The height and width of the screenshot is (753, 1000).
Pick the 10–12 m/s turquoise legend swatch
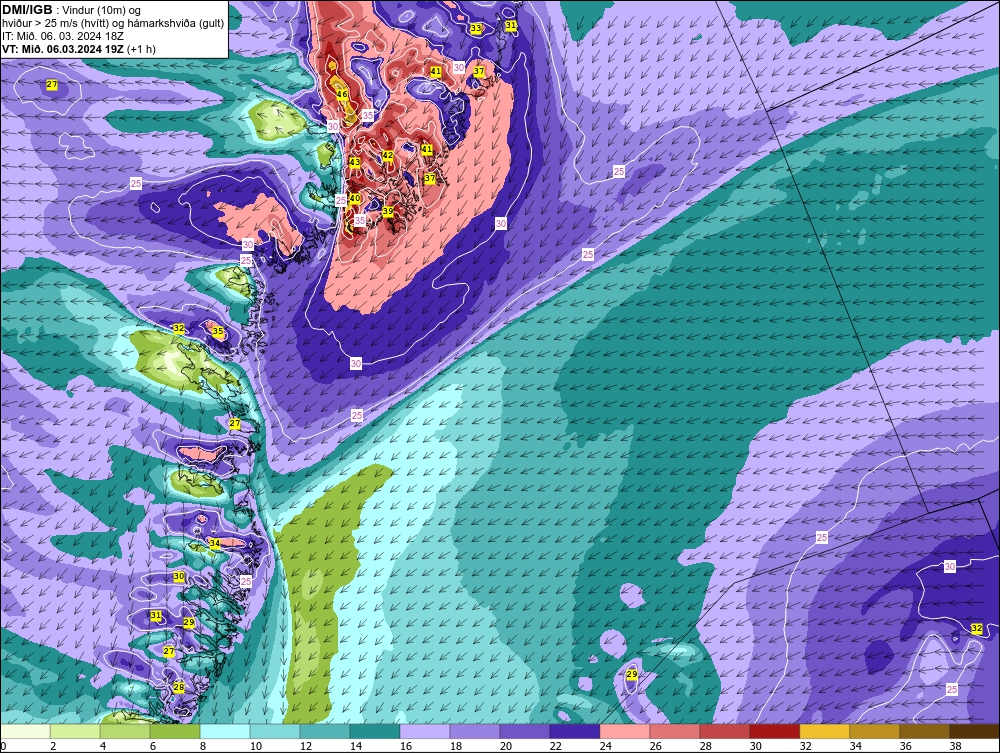pos(276,731)
